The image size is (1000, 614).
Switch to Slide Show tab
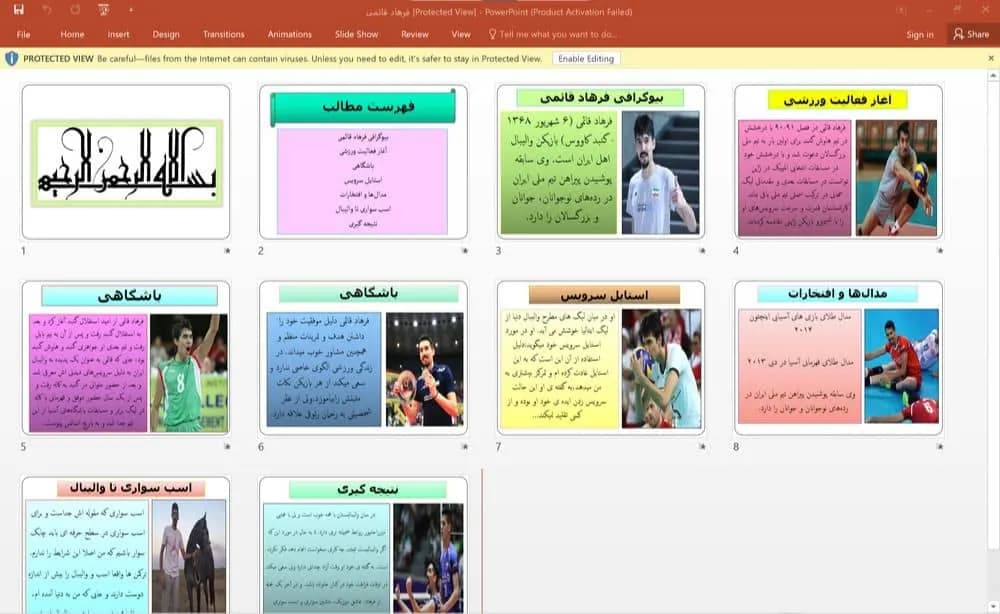click(x=357, y=34)
